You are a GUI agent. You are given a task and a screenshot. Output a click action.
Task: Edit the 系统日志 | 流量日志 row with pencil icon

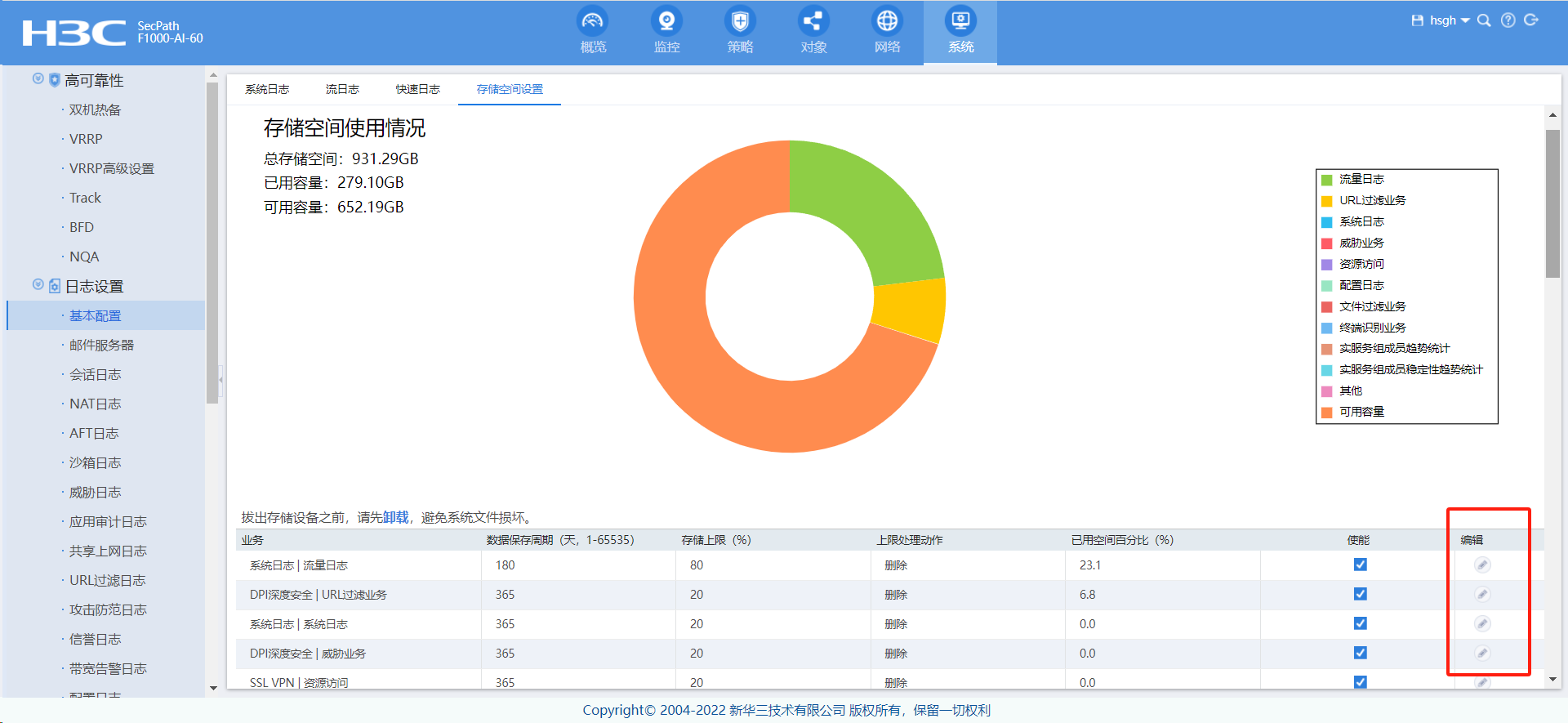[x=1482, y=565]
